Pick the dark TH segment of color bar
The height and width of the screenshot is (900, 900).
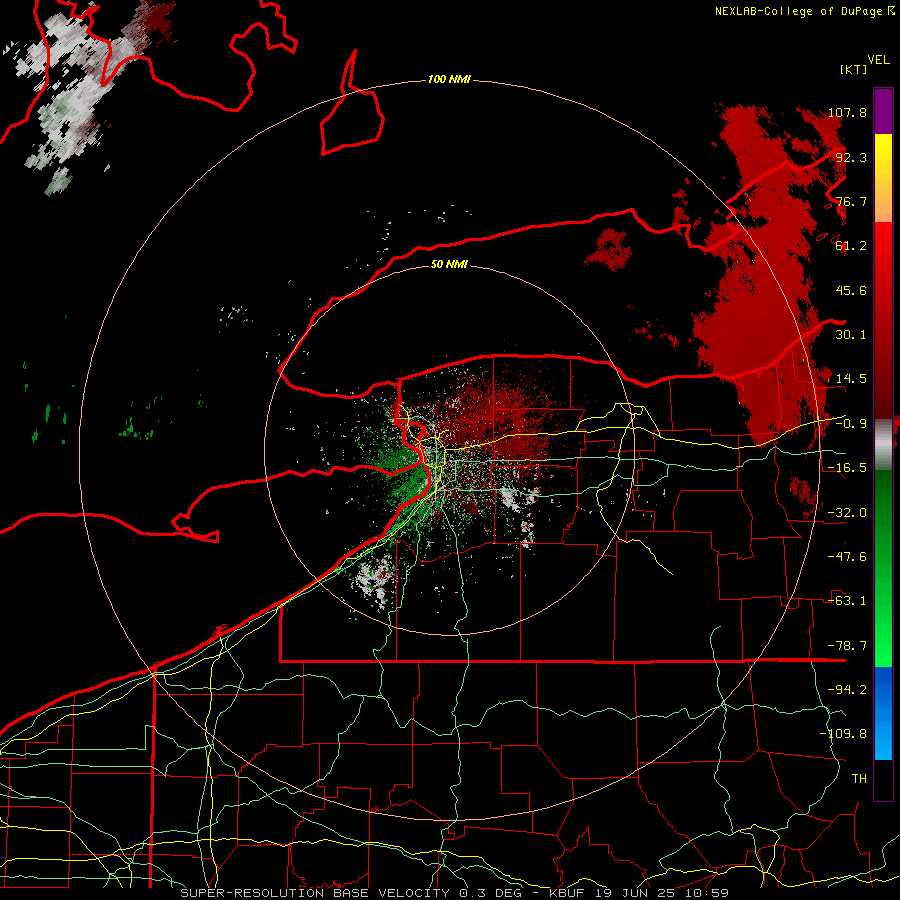click(883, 779)
